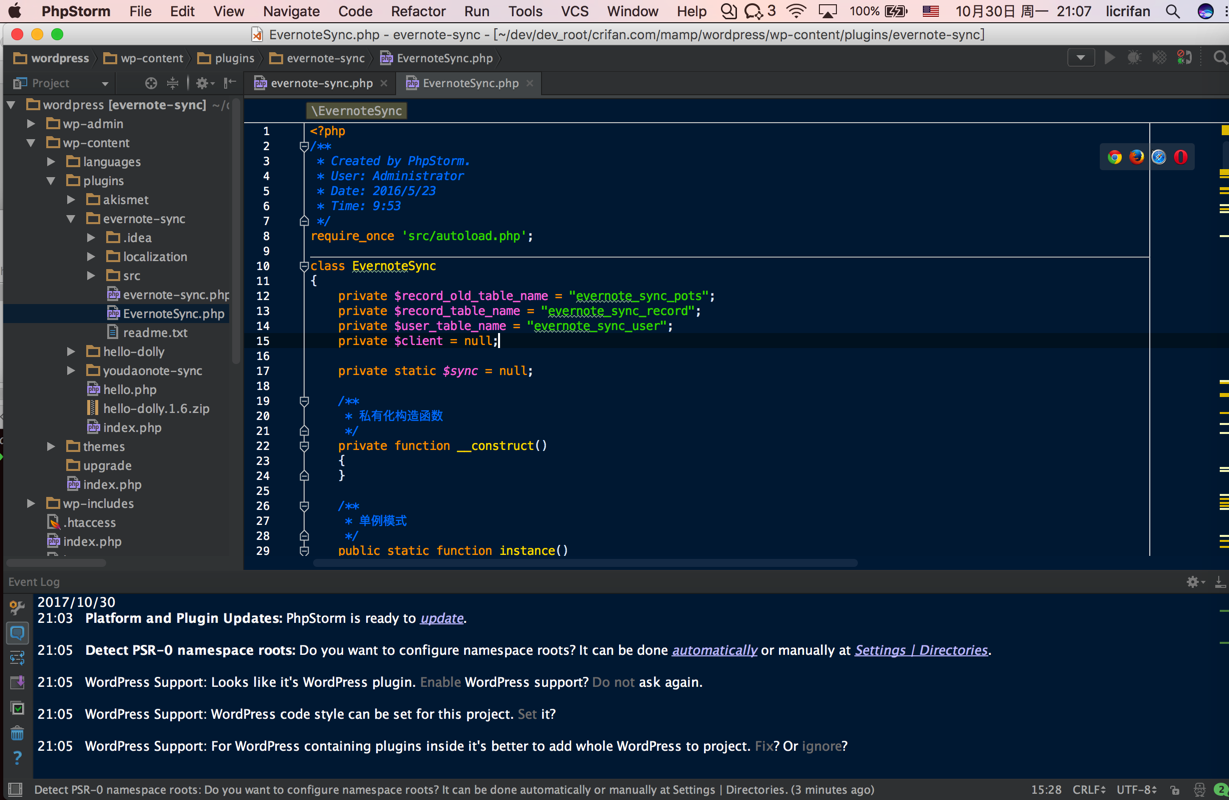Select readme.txt in the project tree
This screenshot has width=1229, height=801.
[155, 332]
